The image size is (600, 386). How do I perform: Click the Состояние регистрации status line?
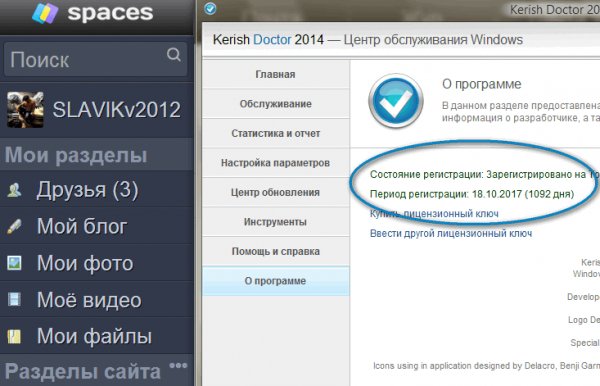pos(484,174)
